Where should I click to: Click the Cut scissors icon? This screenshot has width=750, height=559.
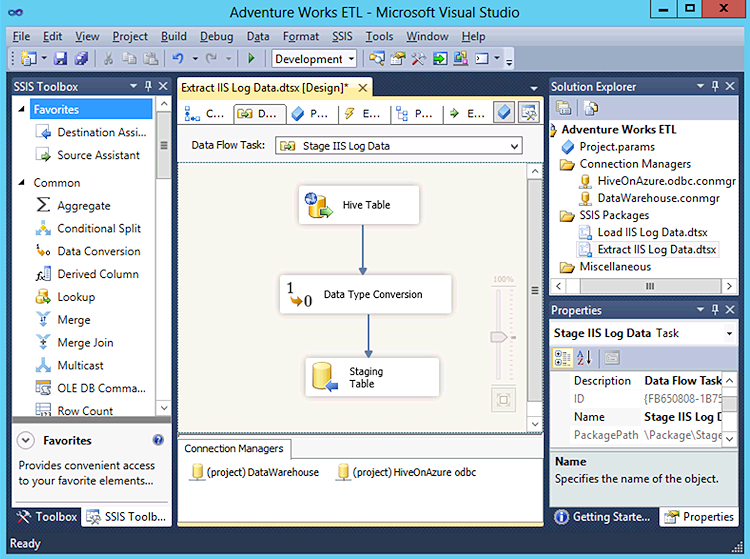(109, 59)
